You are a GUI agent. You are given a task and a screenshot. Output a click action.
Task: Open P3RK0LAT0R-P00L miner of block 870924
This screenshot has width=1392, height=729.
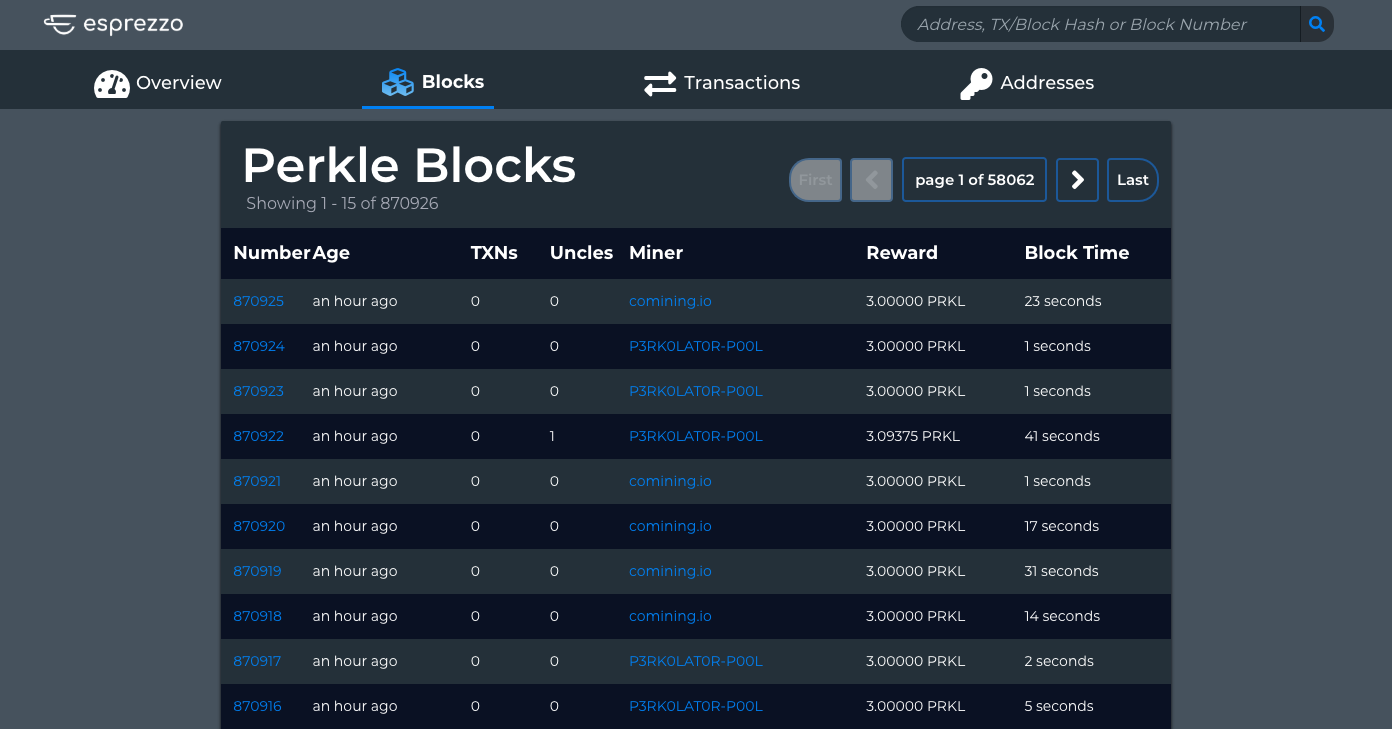[x=696, y=346]
